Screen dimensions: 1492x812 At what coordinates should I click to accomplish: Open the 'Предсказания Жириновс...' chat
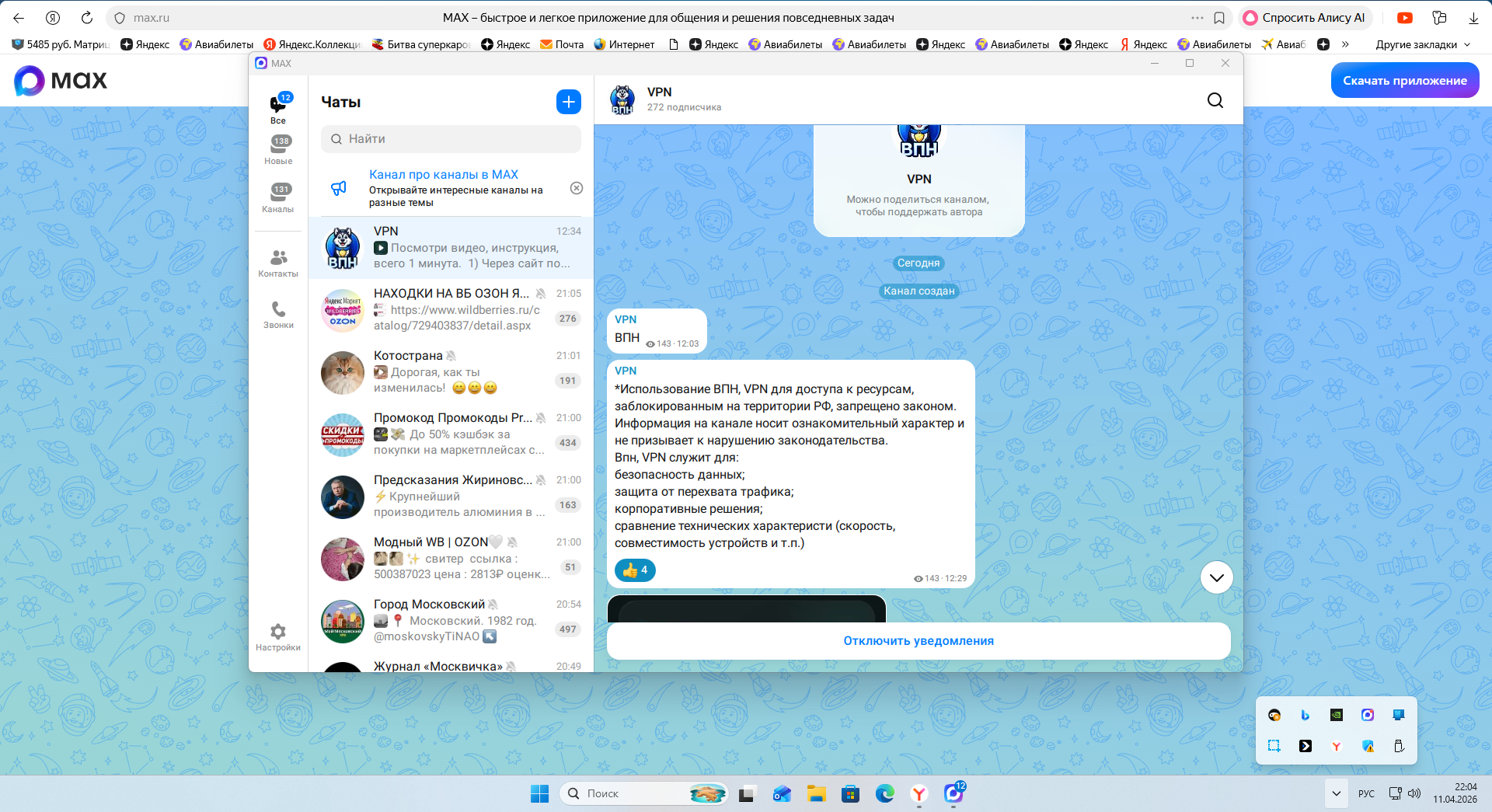pos(451,497)
